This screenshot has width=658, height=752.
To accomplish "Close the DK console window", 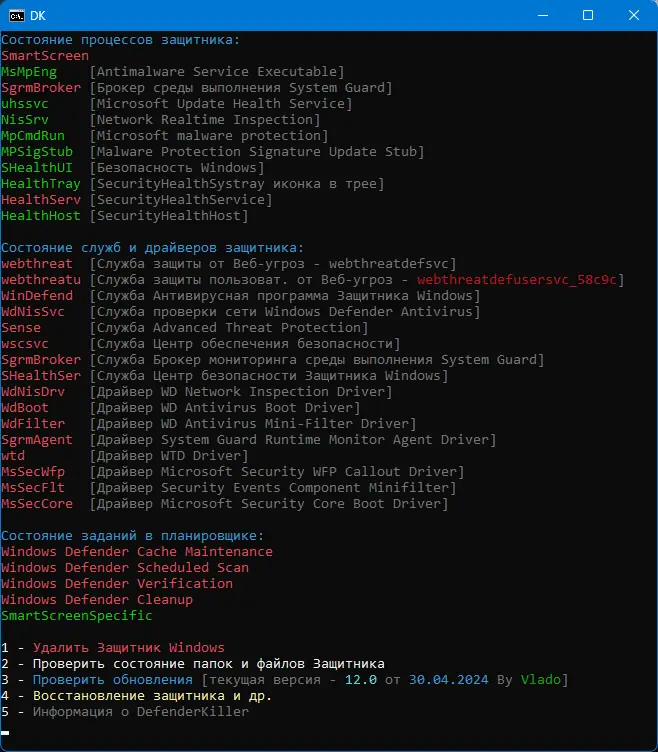I will 634,15.
